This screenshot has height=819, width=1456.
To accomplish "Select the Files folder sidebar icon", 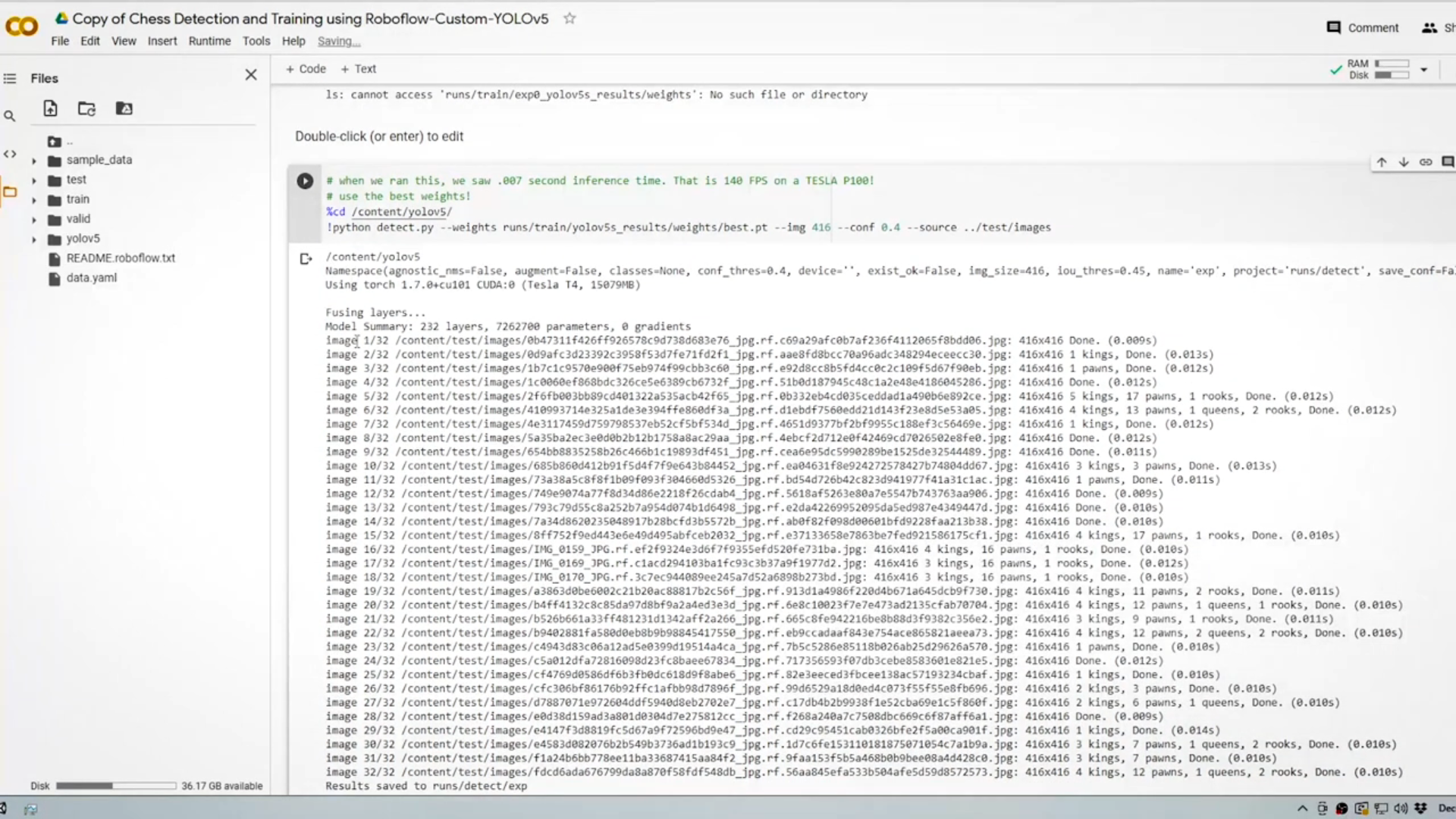I will click(x=10, y=192).
